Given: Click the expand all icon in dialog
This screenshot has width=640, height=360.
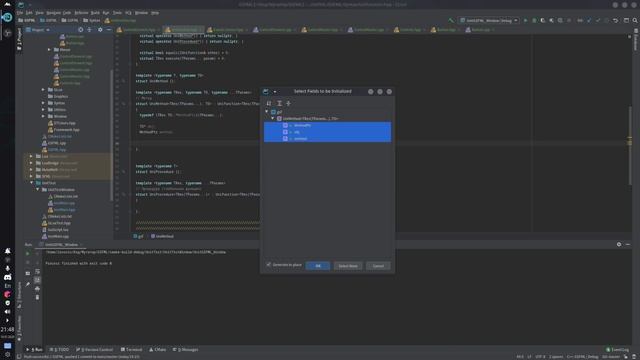Looking at the screenshot, I should point(279,103).
